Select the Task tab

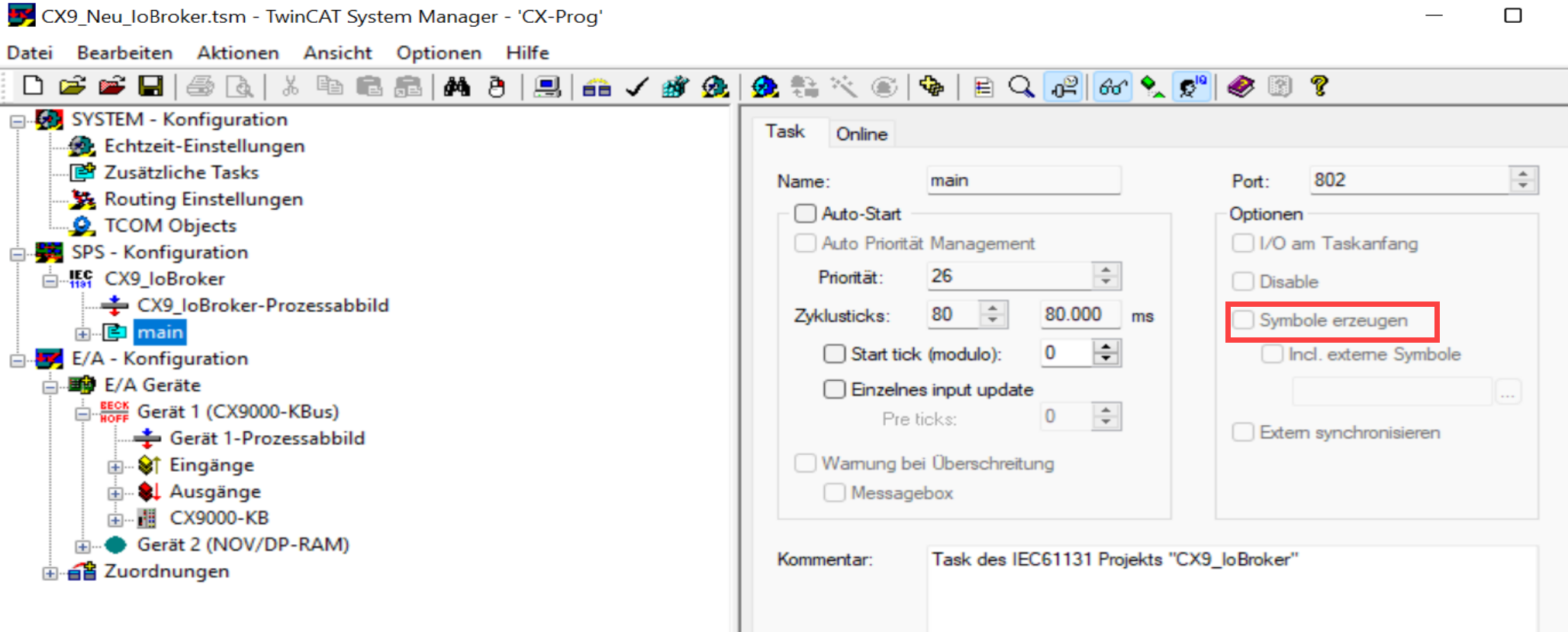[x=785, y=131]
